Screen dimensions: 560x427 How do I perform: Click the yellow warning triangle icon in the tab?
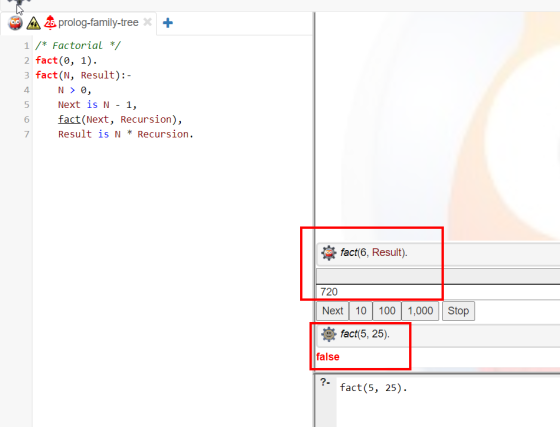pyautogui.click(x=33, y=23)
